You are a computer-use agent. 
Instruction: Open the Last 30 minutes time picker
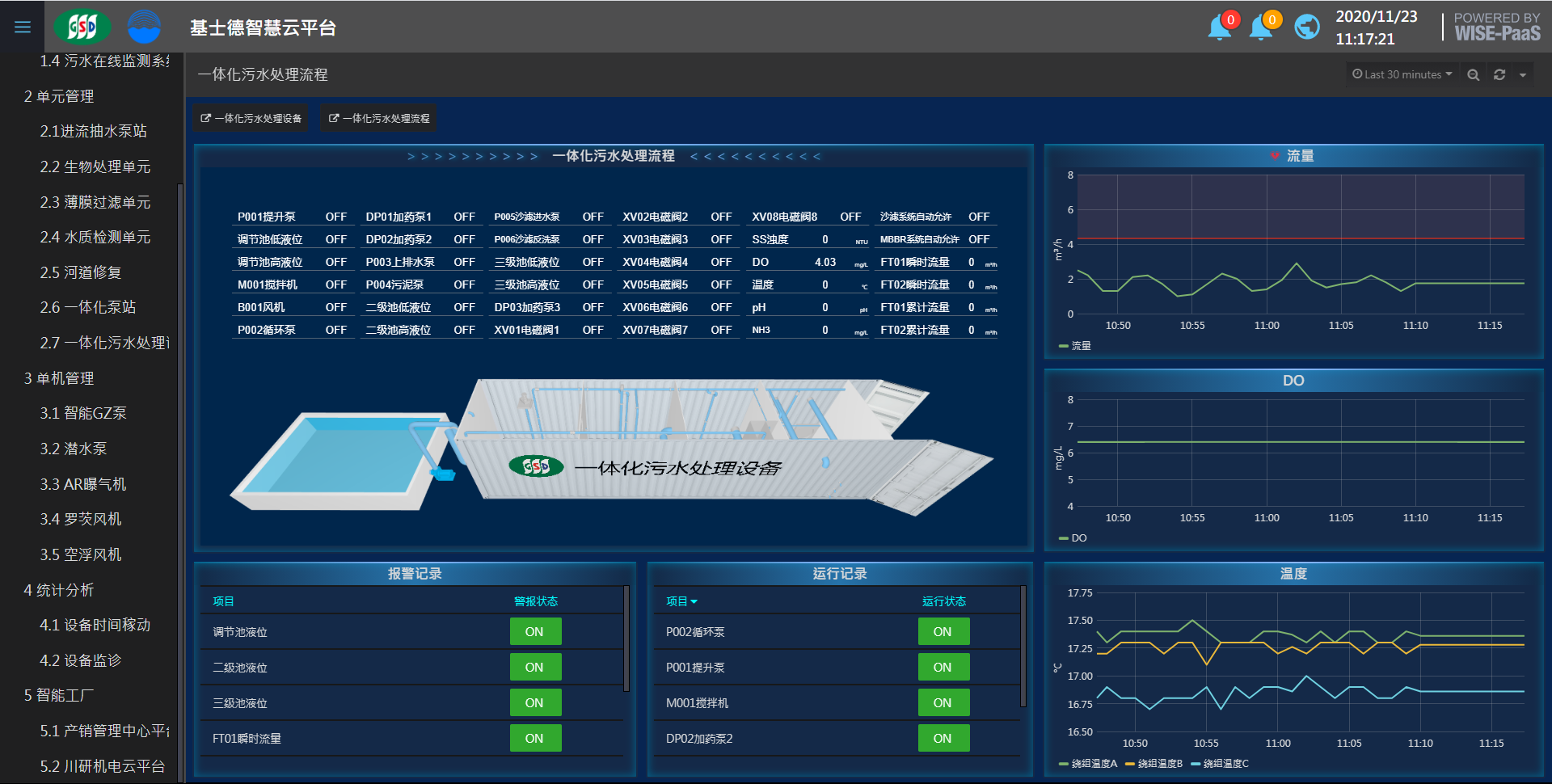[1402, 74]
